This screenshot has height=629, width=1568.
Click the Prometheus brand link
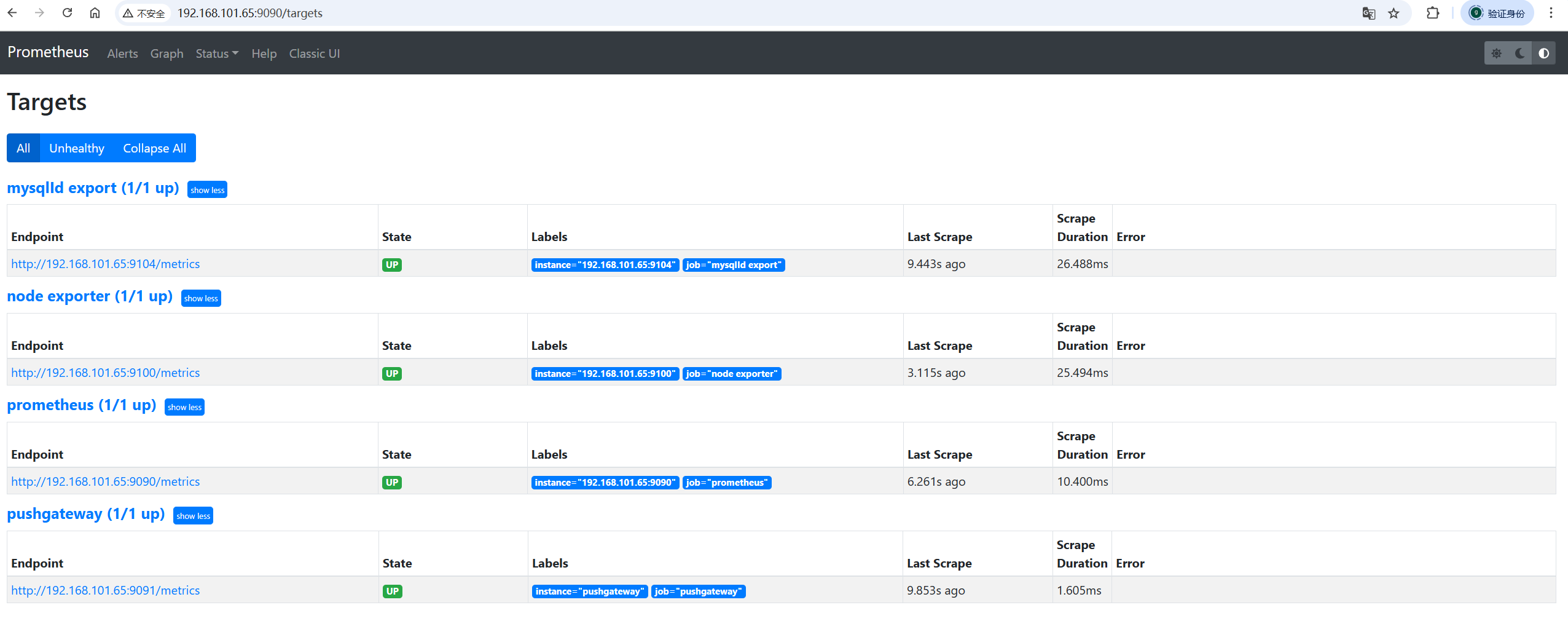(48, 52)
